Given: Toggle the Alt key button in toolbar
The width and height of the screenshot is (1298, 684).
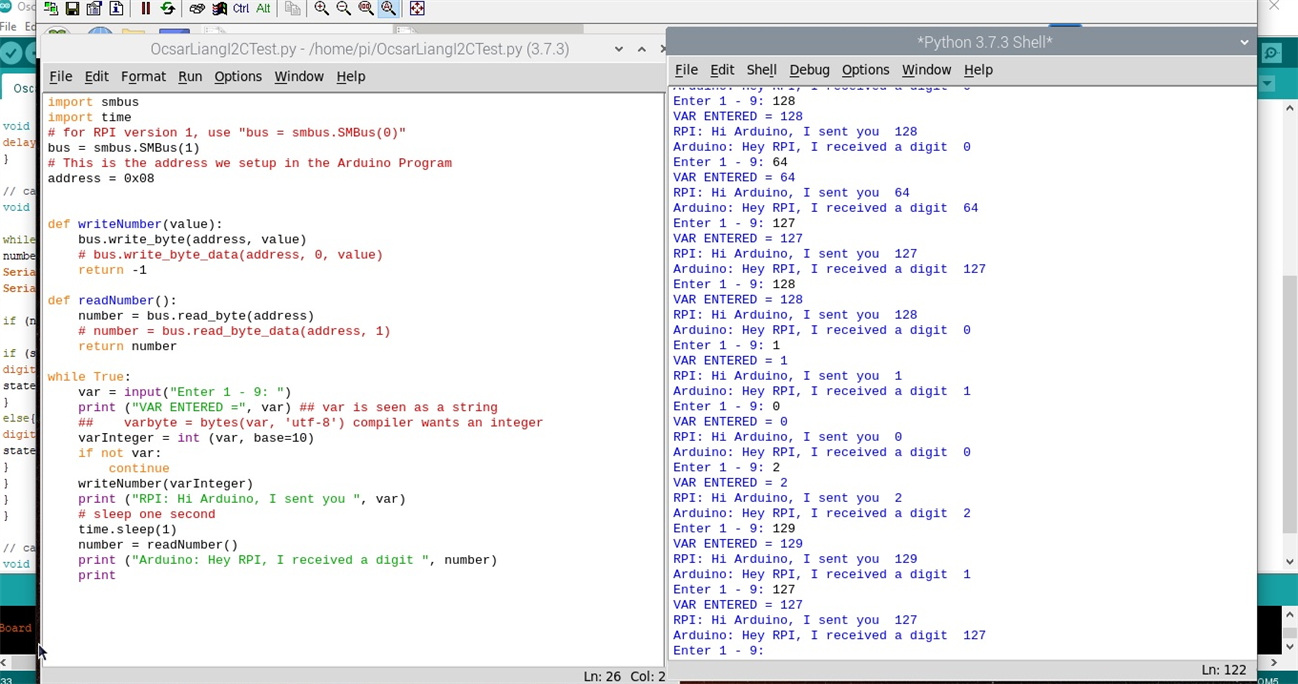Looking at the screenshot, I should point(264,9).
